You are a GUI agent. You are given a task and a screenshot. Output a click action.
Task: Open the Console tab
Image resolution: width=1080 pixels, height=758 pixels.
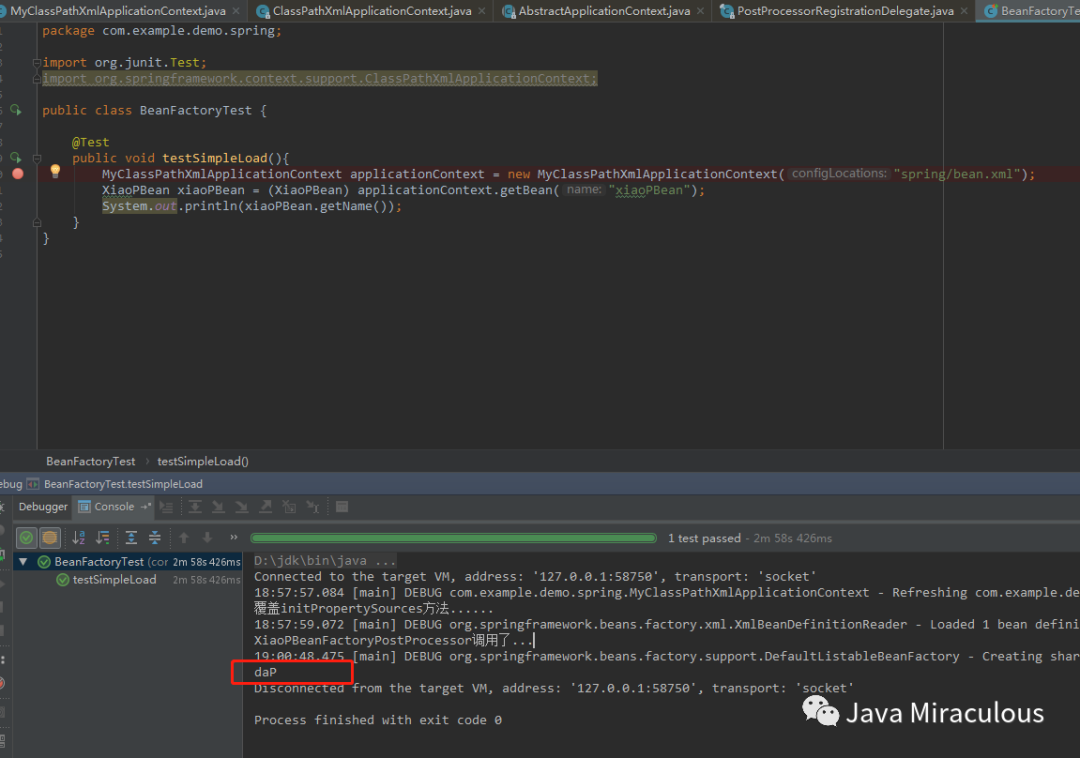(114, 507)
